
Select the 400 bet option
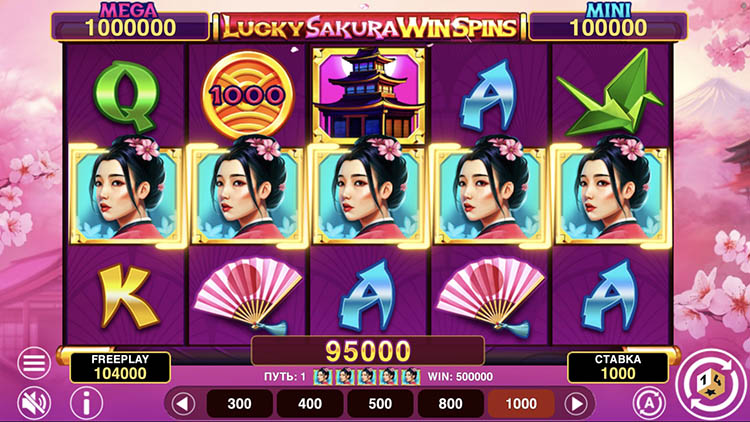pyautogui.click(x=310, y=404)
